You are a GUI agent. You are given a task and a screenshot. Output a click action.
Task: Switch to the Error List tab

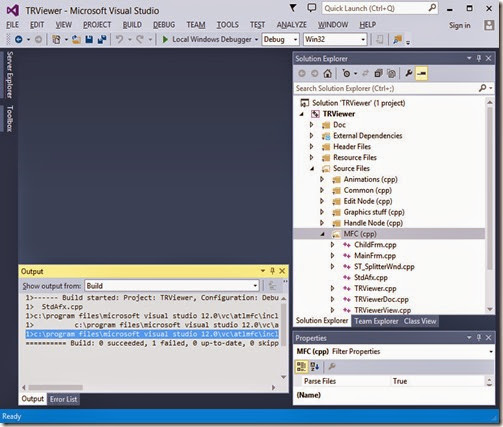[x=63, y=399]
